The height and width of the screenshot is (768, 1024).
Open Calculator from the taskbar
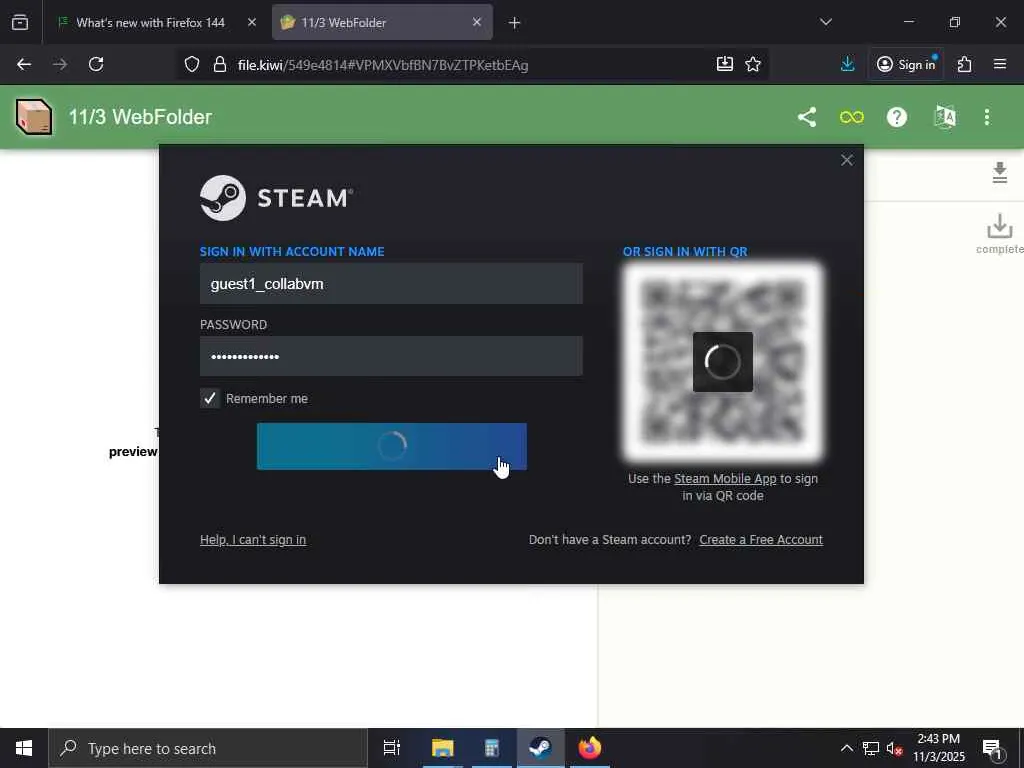pyautogui.click(x=492, y=748)
